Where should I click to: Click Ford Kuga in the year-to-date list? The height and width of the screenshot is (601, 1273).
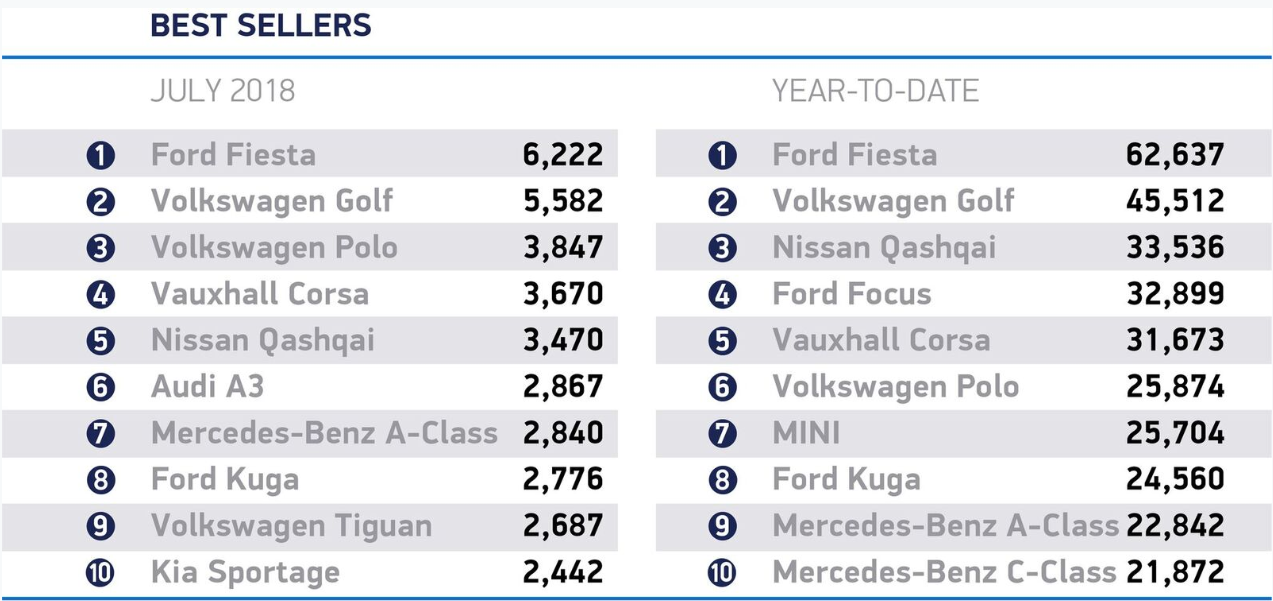point(846,480)
